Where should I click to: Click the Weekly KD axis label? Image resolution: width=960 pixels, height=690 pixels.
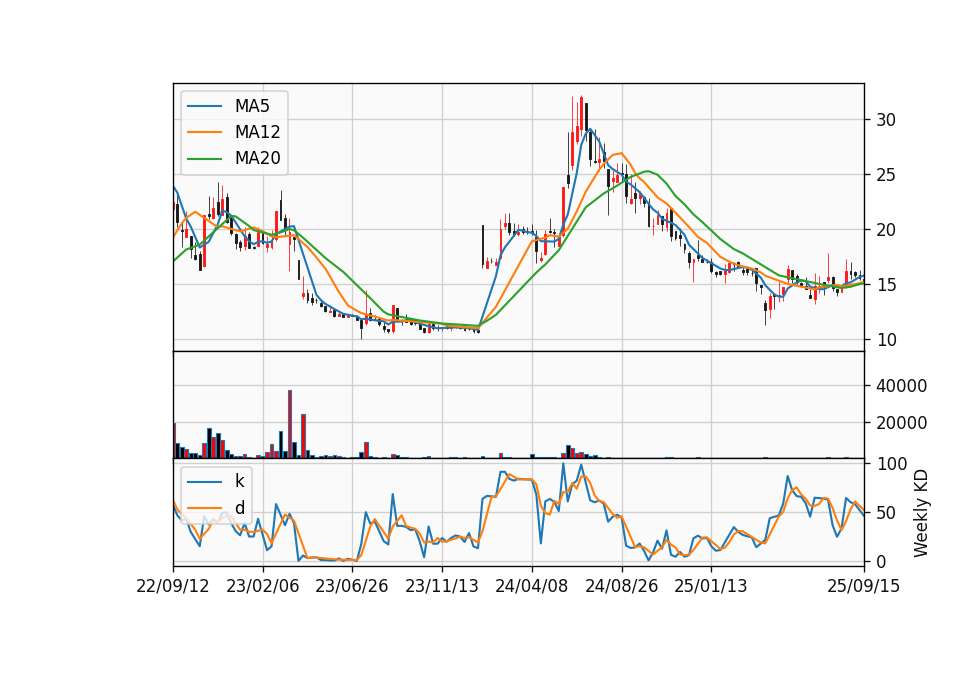pyautogui.click(x=921, y=514)
